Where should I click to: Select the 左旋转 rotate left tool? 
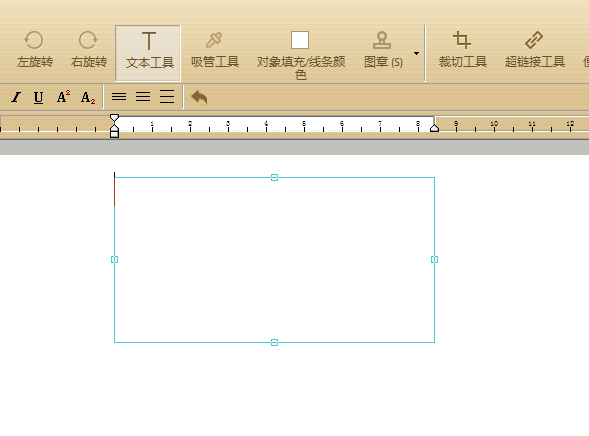pyautogui.click(x=35, y=50)
